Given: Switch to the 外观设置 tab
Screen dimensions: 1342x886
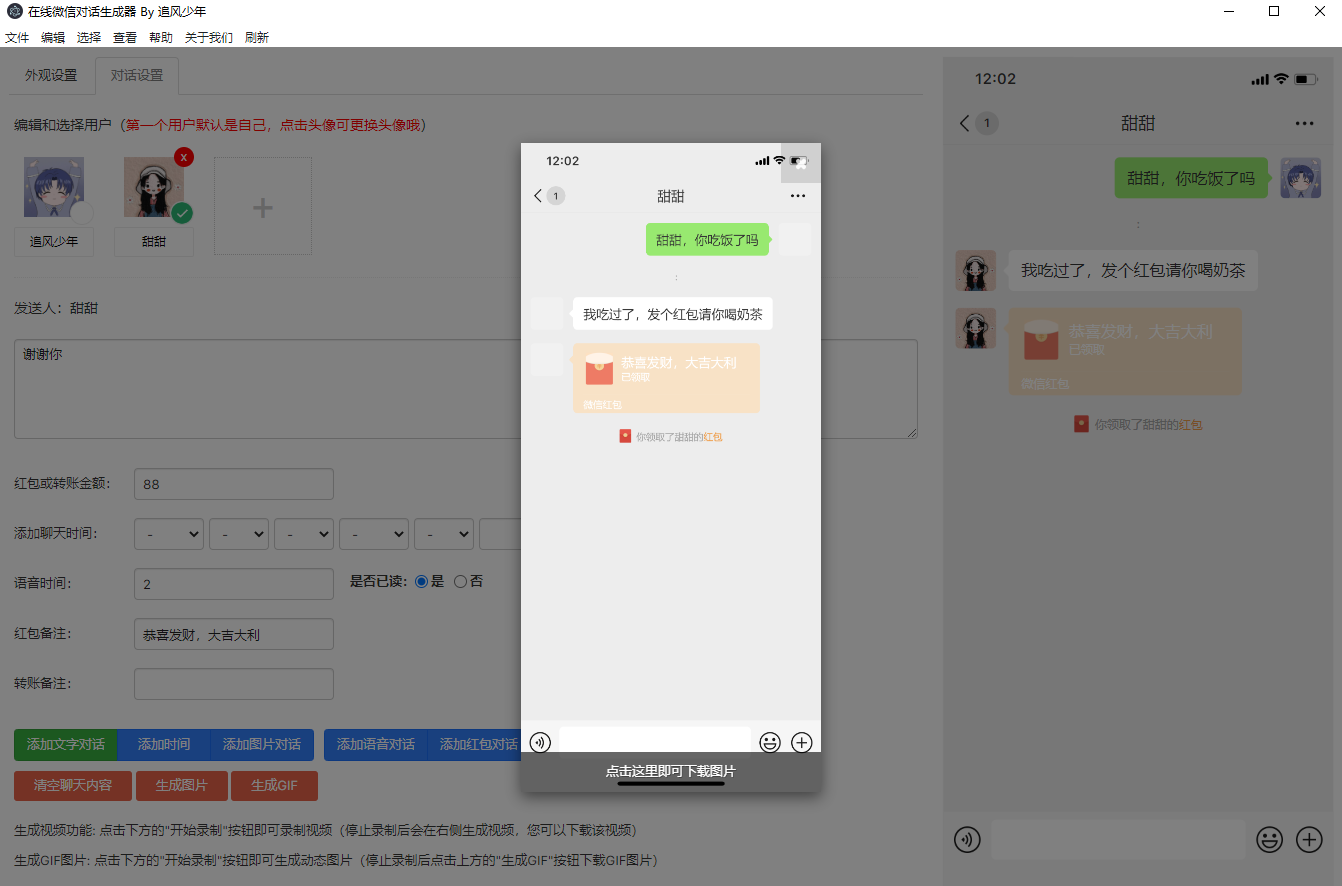Looking at the screenshot, I should point(51,76).
